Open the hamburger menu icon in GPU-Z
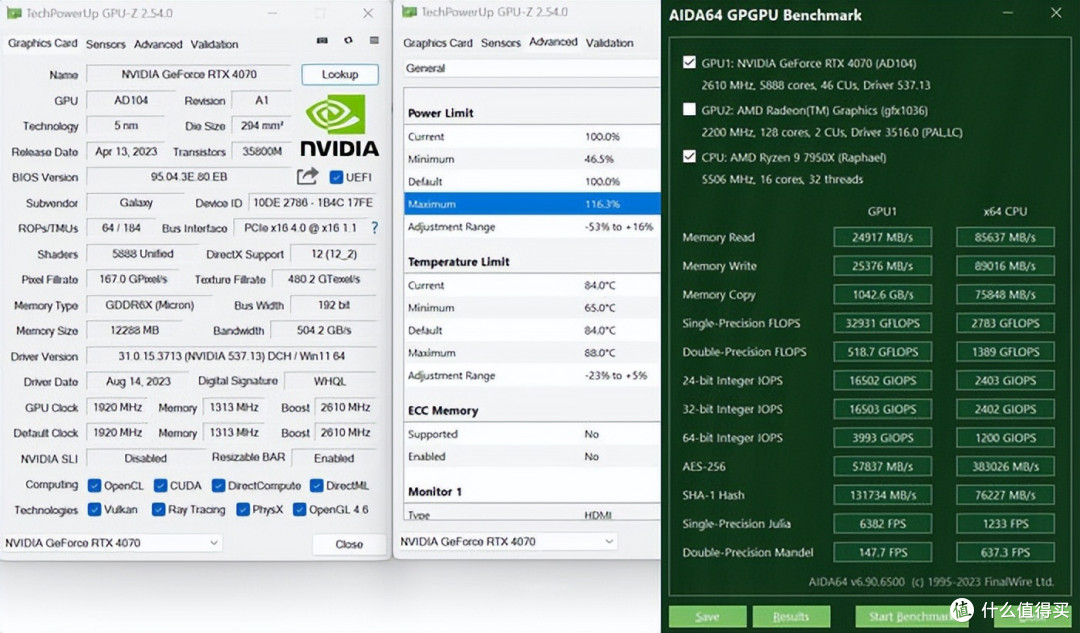Screen dimensions: 1080x633 point(374,41)
